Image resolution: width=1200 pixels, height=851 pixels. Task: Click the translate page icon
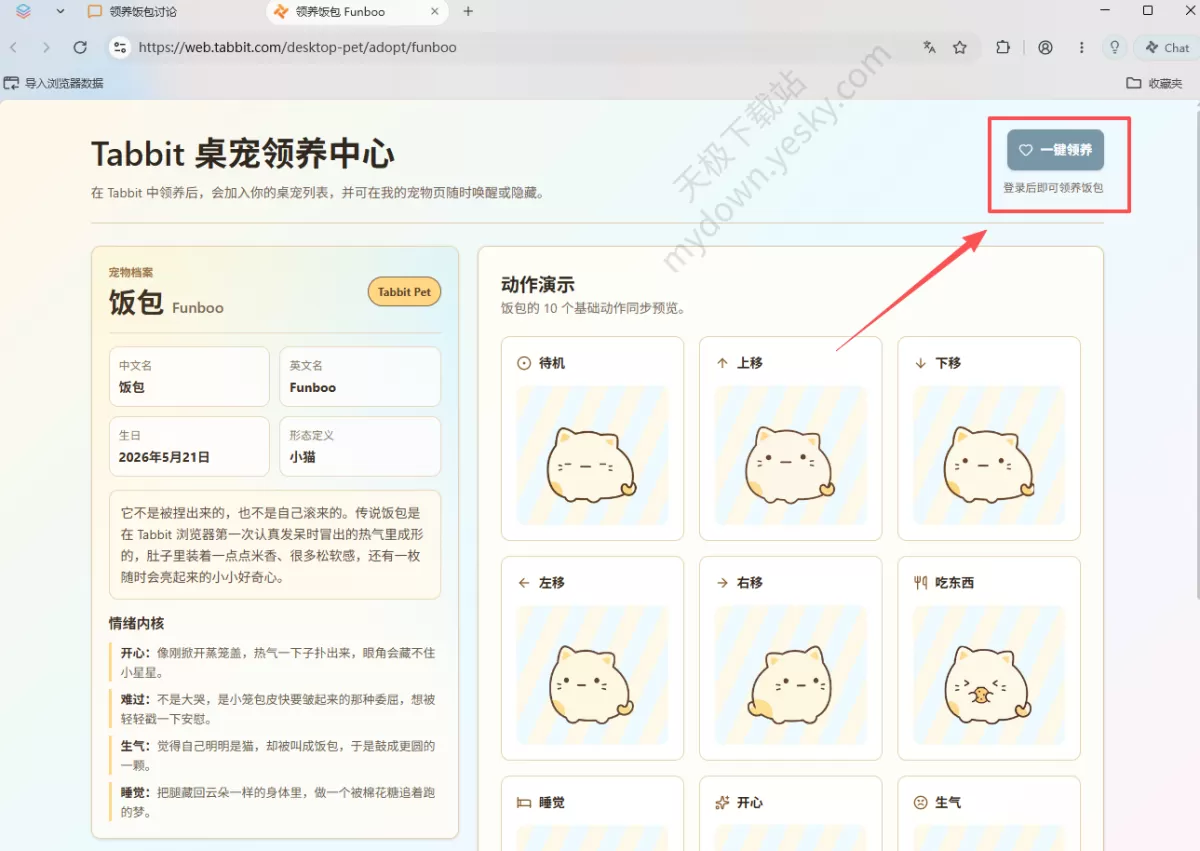(930, 47)
